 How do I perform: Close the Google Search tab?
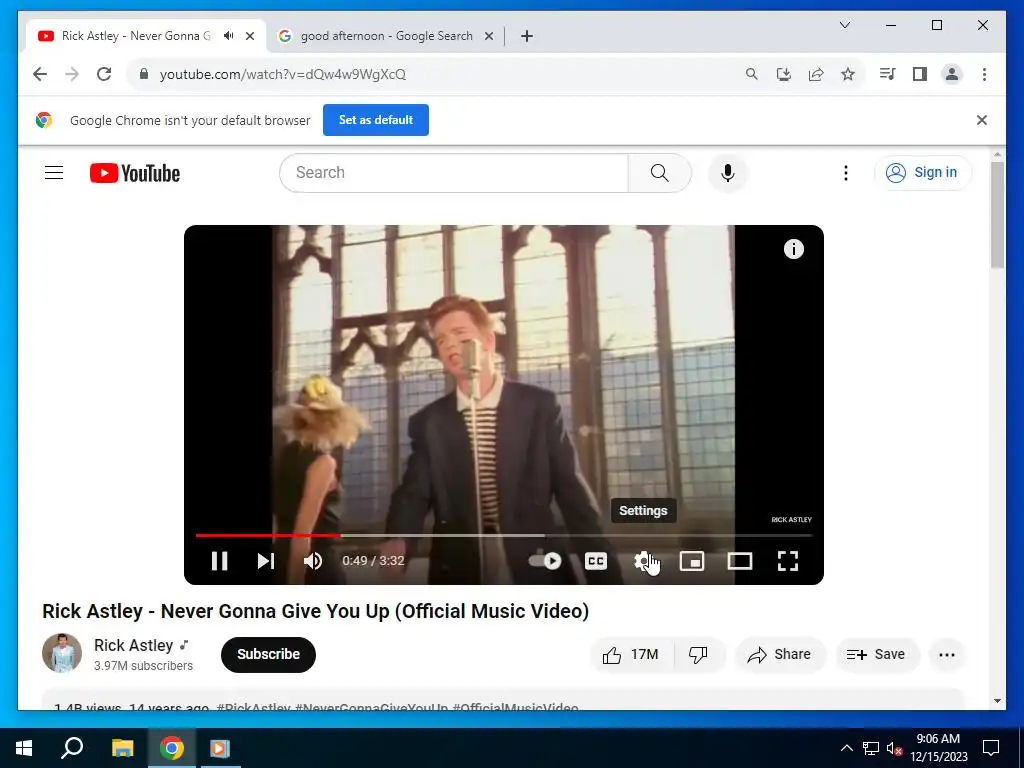[488, 36]
